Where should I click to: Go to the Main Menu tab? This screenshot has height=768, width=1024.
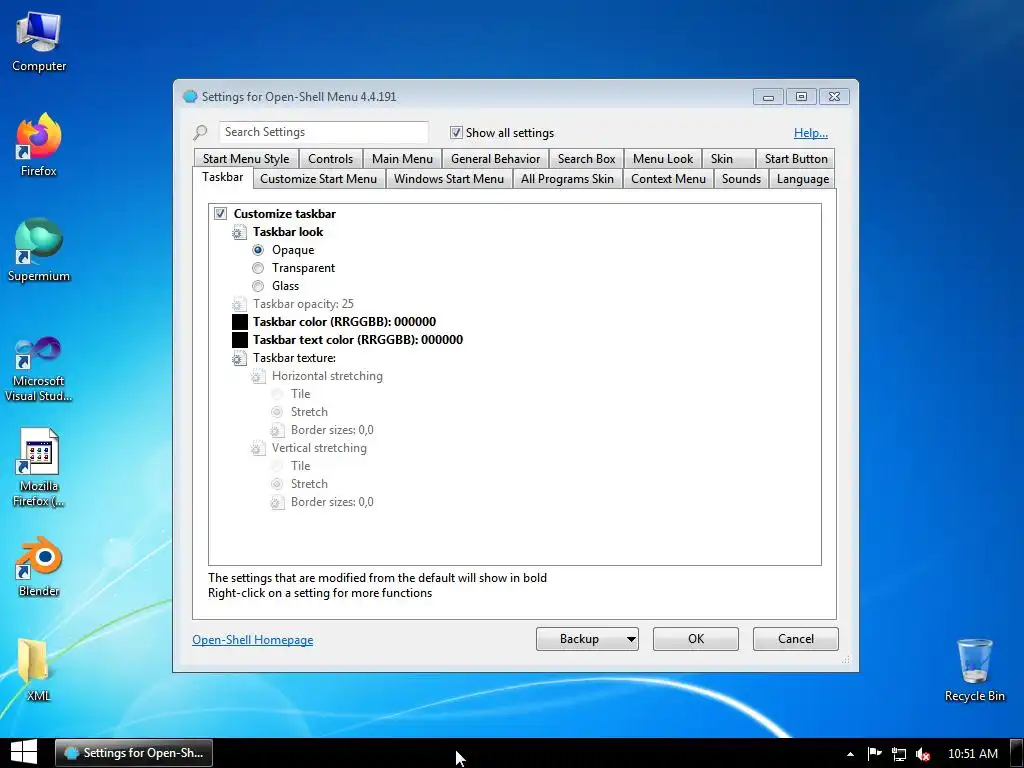(x=402, y=159)
